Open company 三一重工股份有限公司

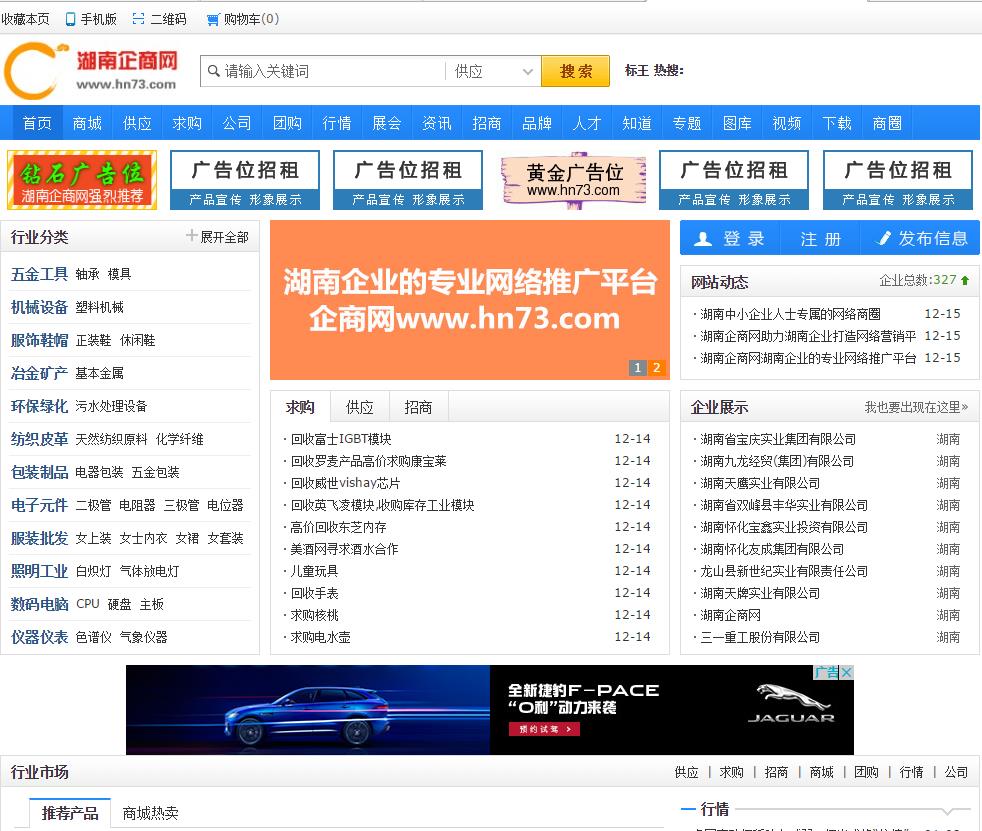coord(760,637)
